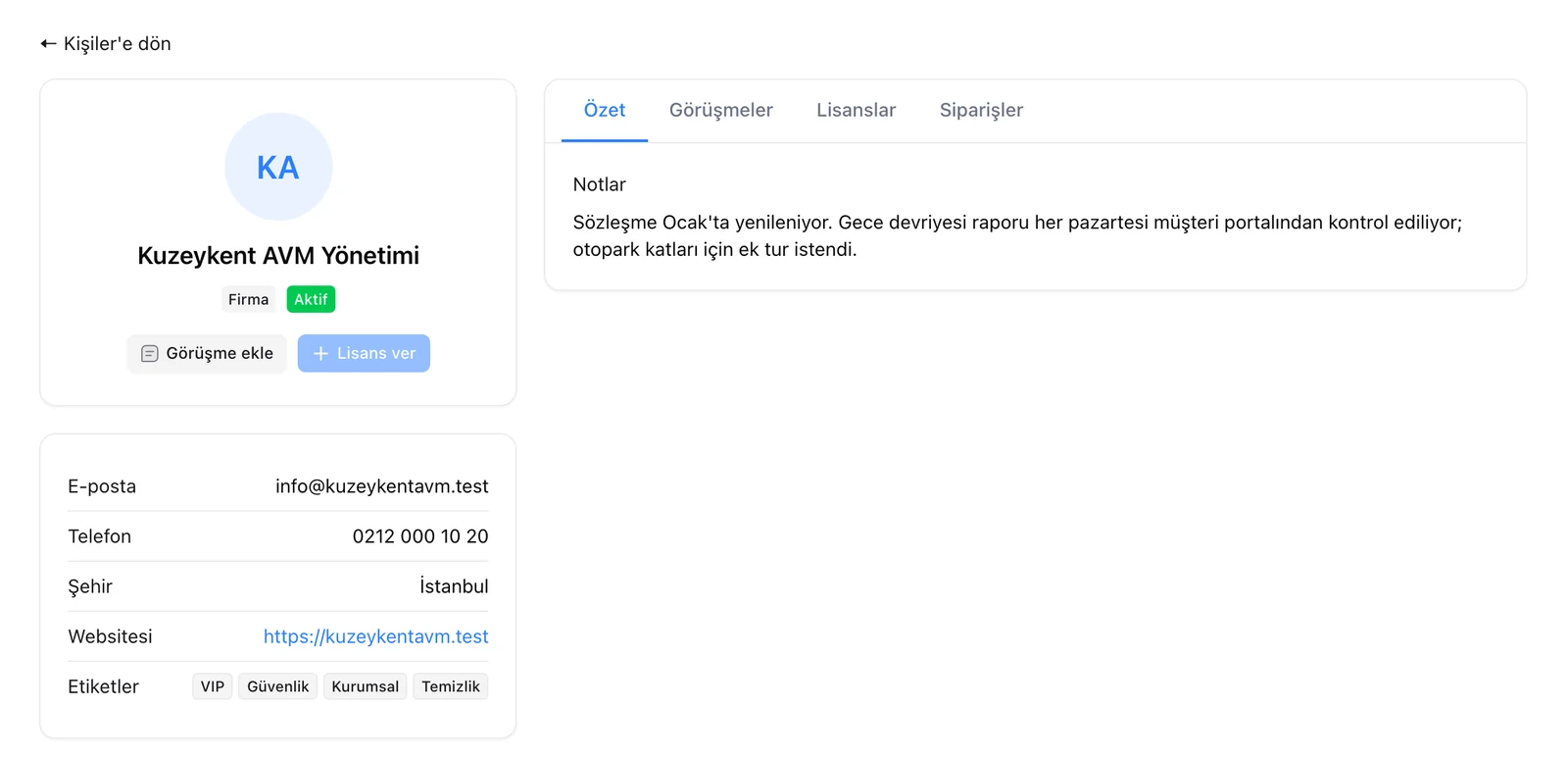
Task: Click the Etiketler field label
Action: [x=104, y=686]
